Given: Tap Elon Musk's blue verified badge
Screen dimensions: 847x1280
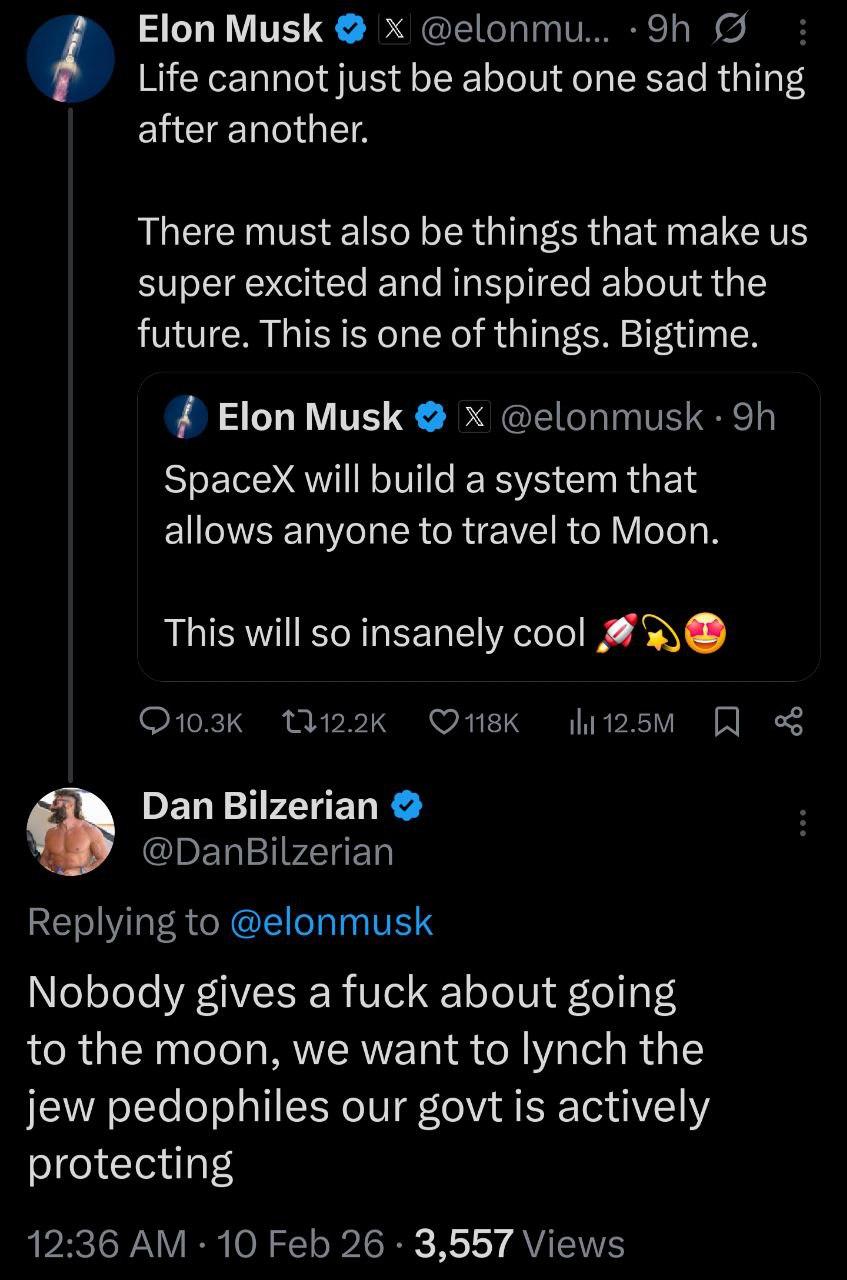Looking at the screenshot, I should coord(350,31).
